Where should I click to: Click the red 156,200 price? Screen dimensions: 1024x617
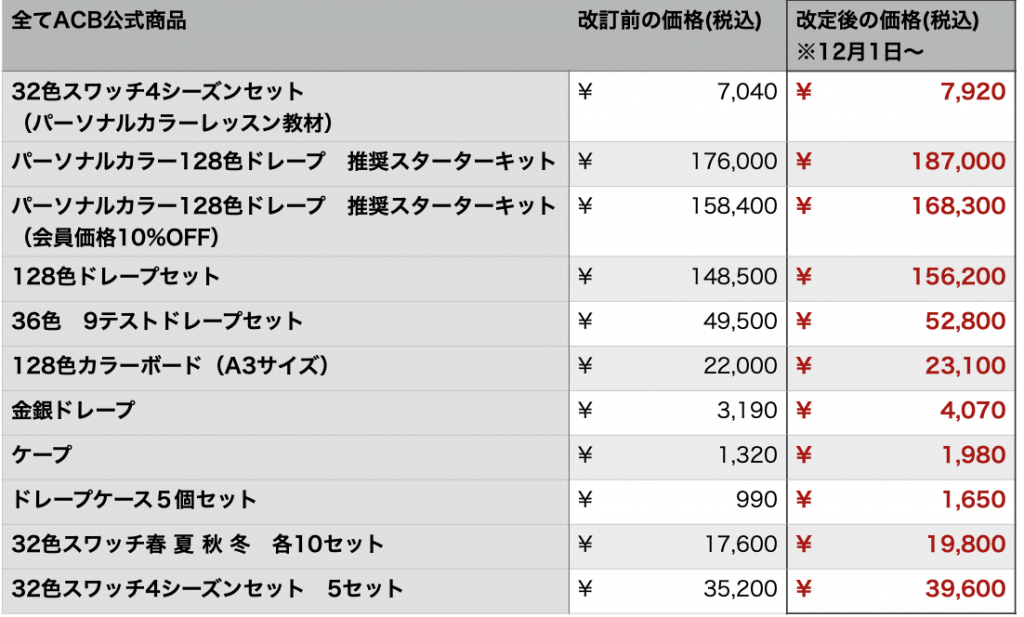click(958, 277)
